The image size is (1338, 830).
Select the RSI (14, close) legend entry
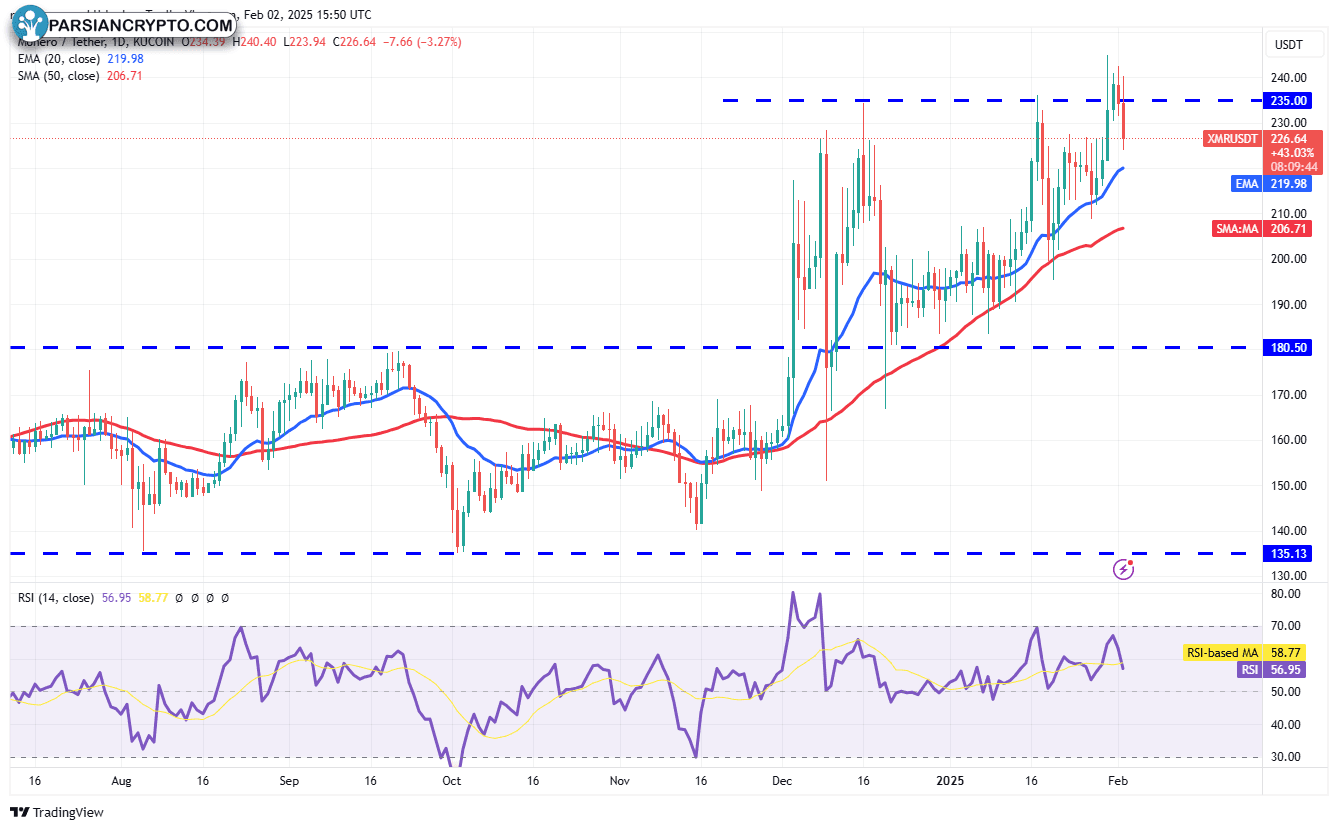click(56, 598)
